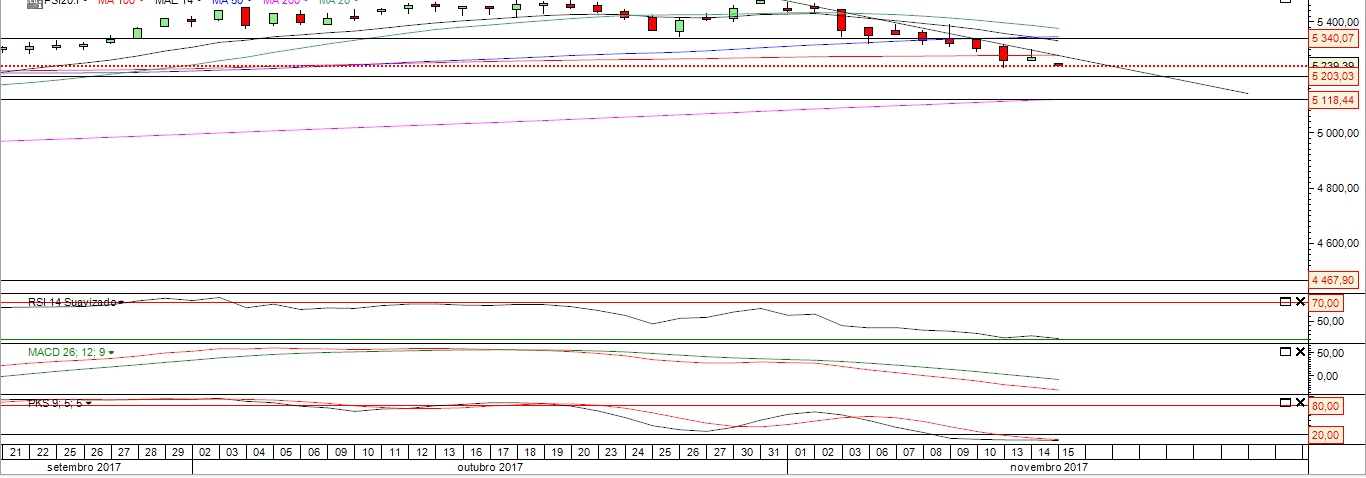The image size is (1366, 478).
Task: Maximize the RSI 14 indicator panel
Action: [1285, 302]
